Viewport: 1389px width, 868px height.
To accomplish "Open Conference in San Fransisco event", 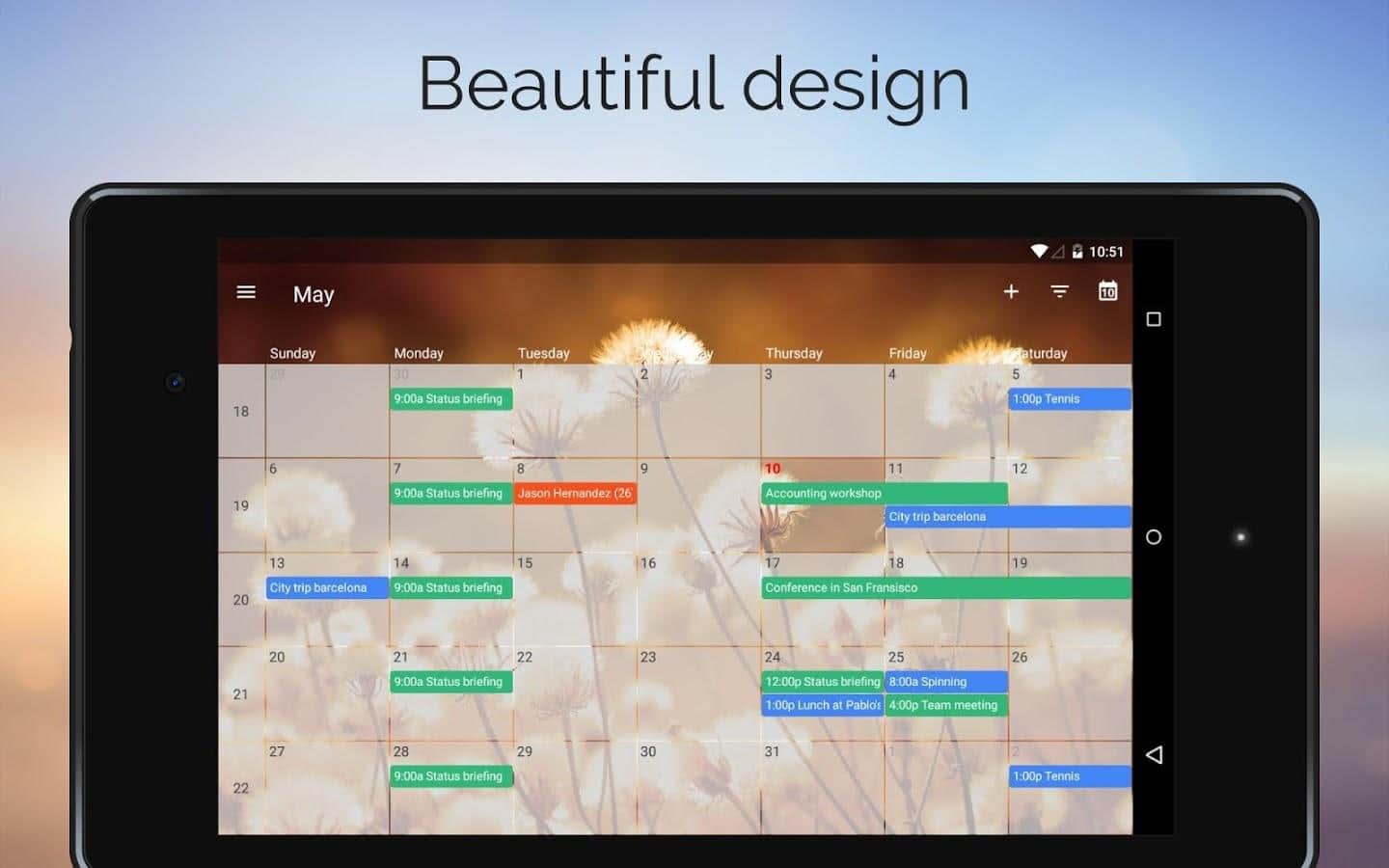I will click(945, 587).
